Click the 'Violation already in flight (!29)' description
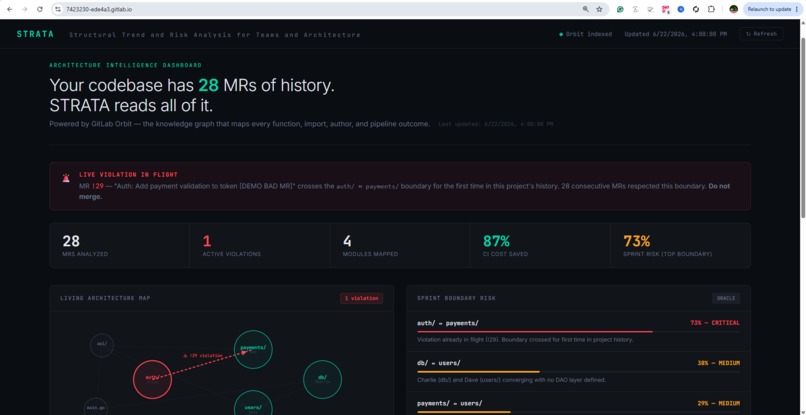 click(525, 340)
